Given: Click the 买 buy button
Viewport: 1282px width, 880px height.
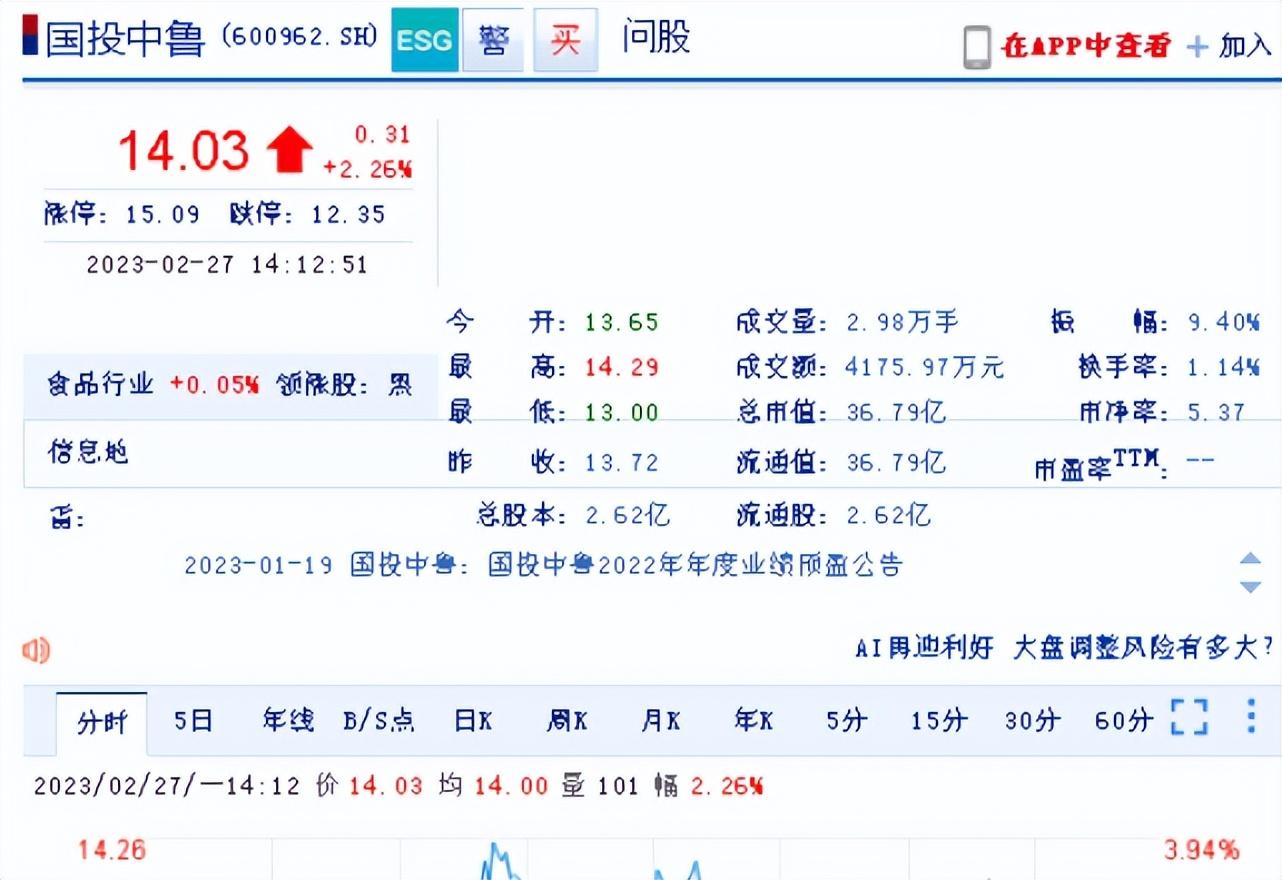Looking at the screenshot, I should point(566,41).
